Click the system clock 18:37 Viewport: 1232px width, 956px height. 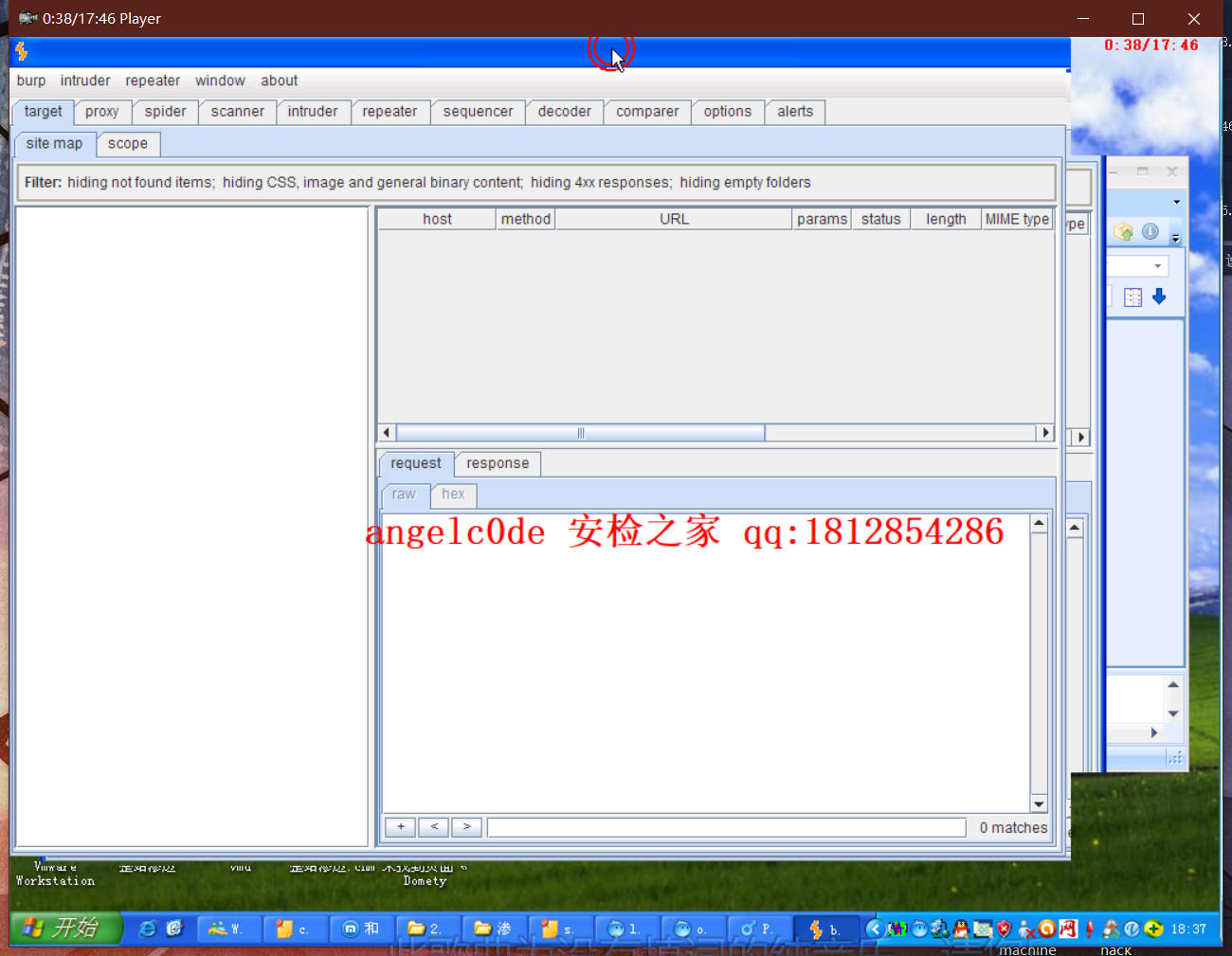(x=1188, y=929)
